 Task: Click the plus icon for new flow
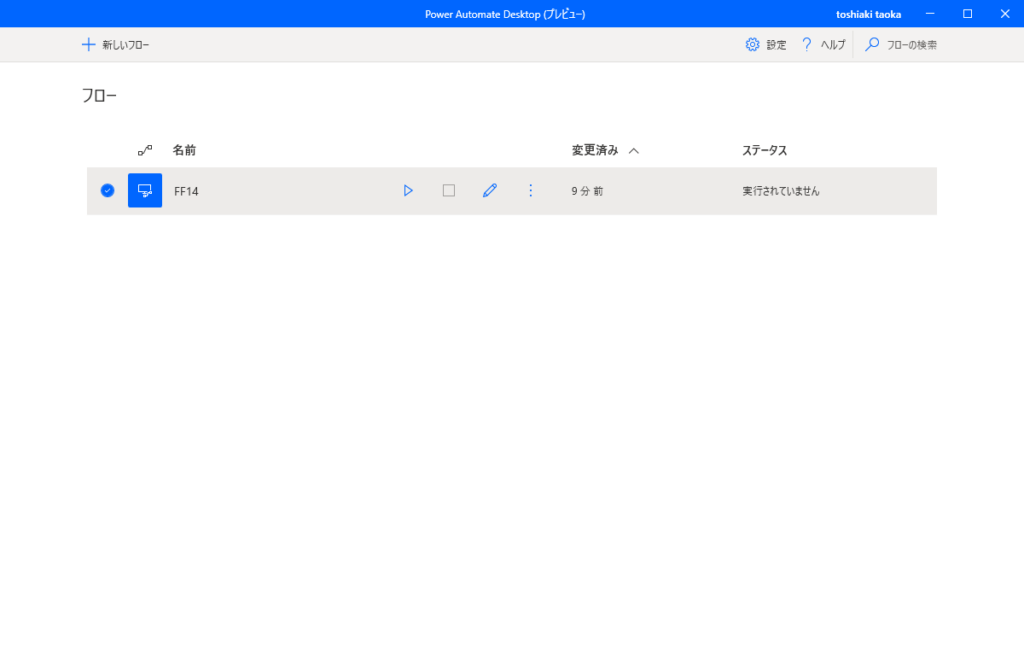pos(88,44)
